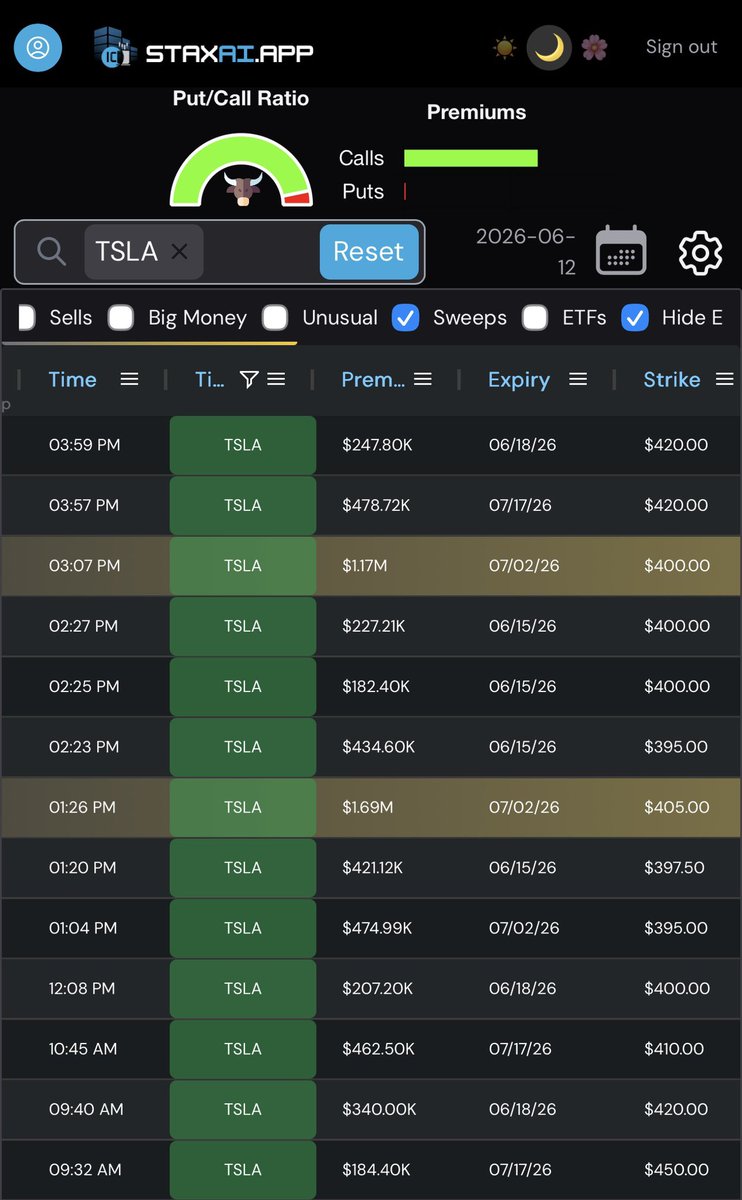Click the 02:27 PM time cell
The image size is (742, 1200).
[x=84, y=626]
